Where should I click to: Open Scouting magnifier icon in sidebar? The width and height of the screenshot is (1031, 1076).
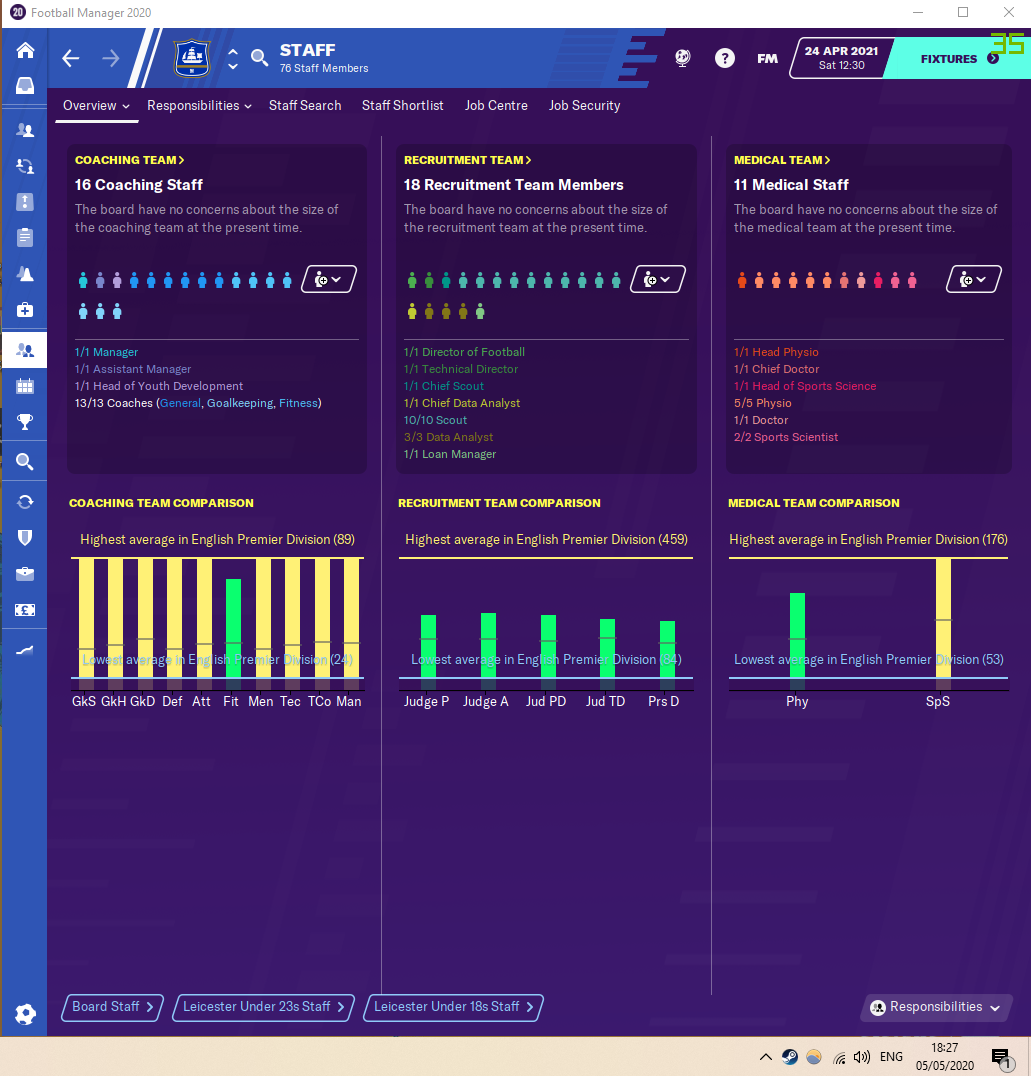pyautogui.click(x=25, y=462)
